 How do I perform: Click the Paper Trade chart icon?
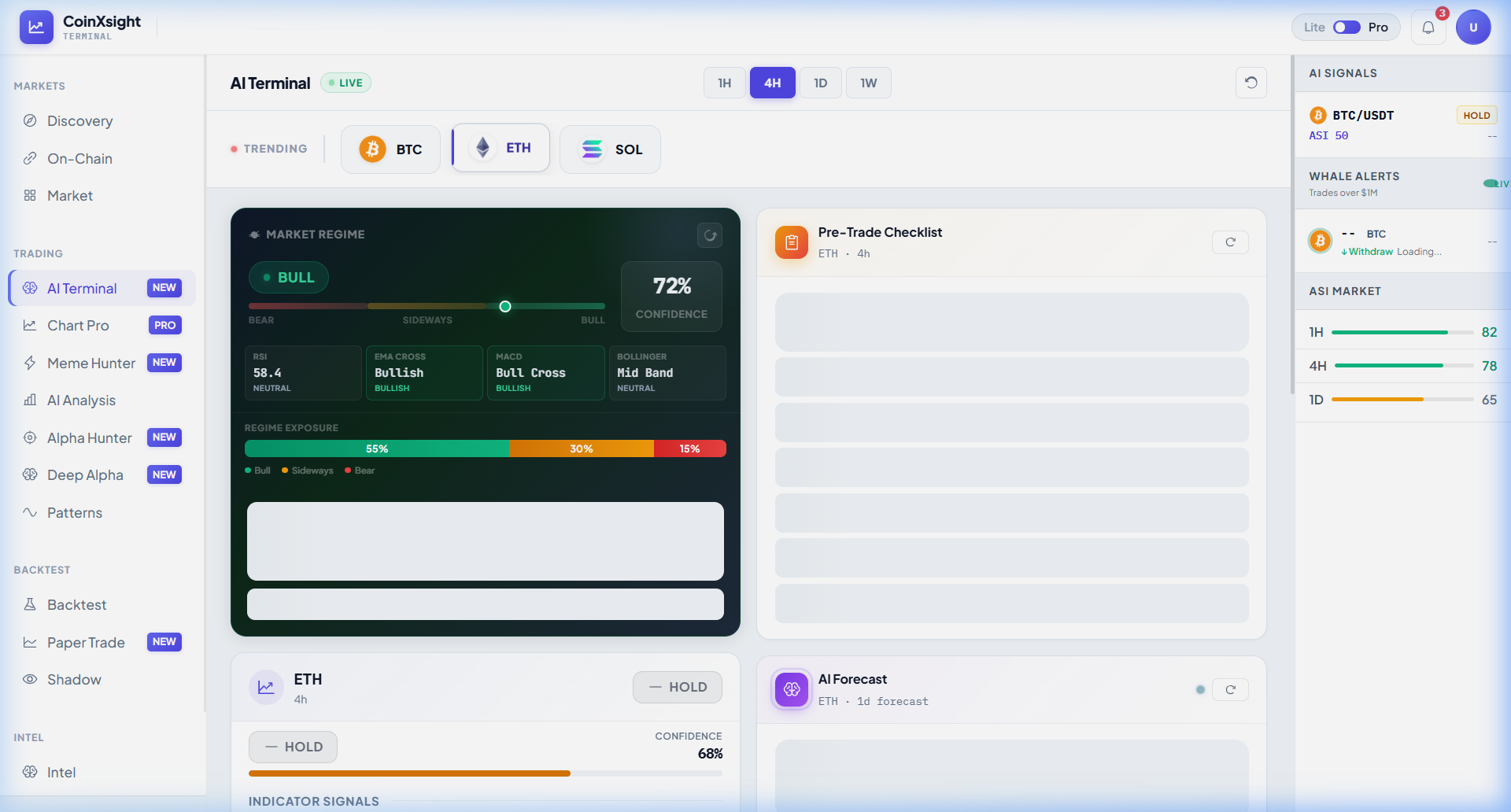coord(30,642)
